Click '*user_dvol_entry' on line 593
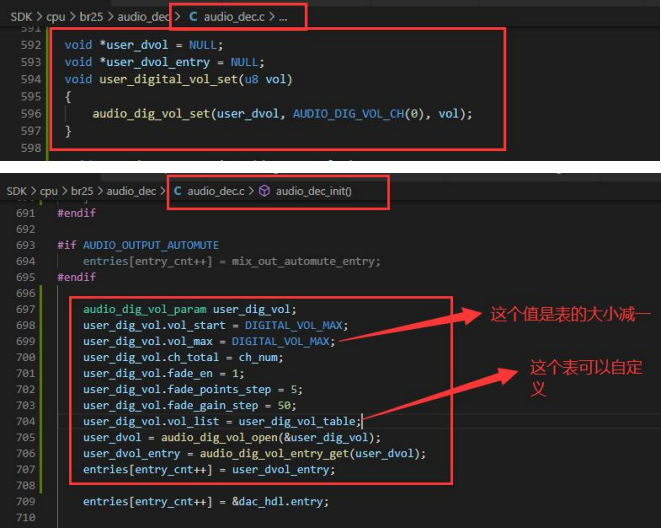Image resolution: width=661 pixels, height=528 pixels. coord(154,62)
